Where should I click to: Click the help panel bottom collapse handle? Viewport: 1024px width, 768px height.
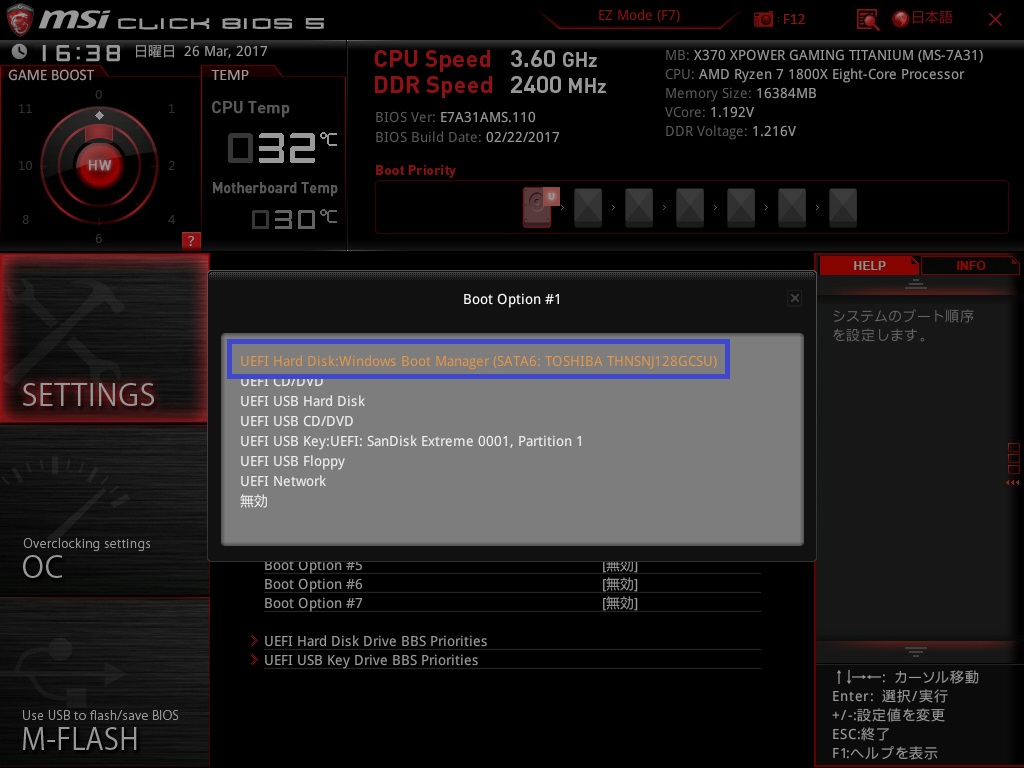[916, 651]
